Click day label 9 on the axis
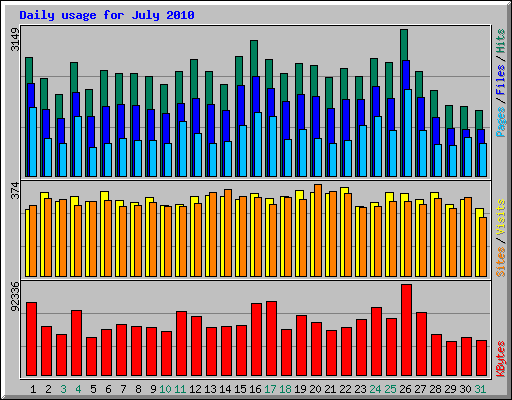512x400 pixels. point(153,389)
